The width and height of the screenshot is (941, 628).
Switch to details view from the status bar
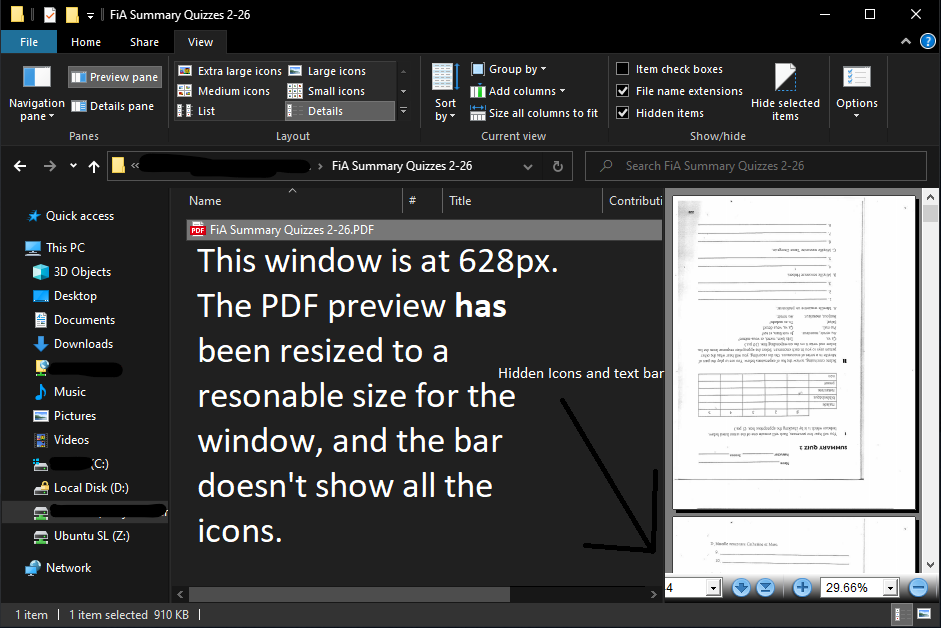coord(902,614)
